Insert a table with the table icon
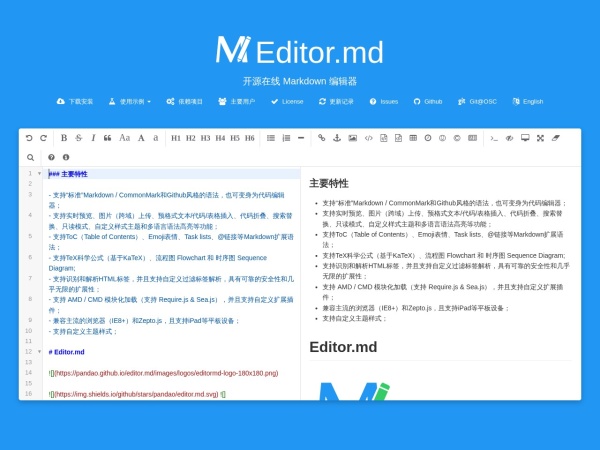The image size is (600, 450). tap(413, 138)
